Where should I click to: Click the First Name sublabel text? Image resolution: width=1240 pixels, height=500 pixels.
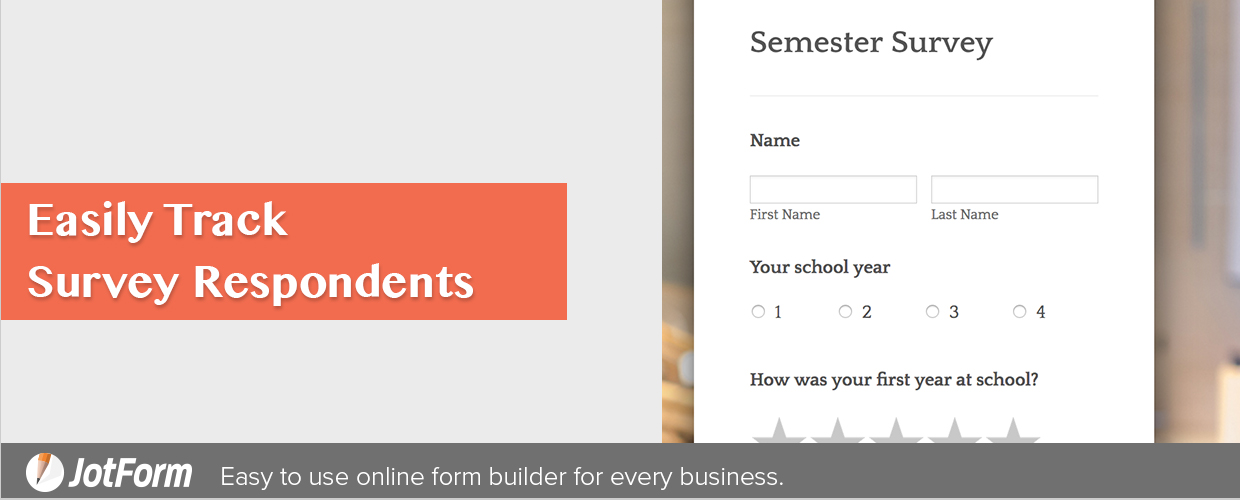785,214
